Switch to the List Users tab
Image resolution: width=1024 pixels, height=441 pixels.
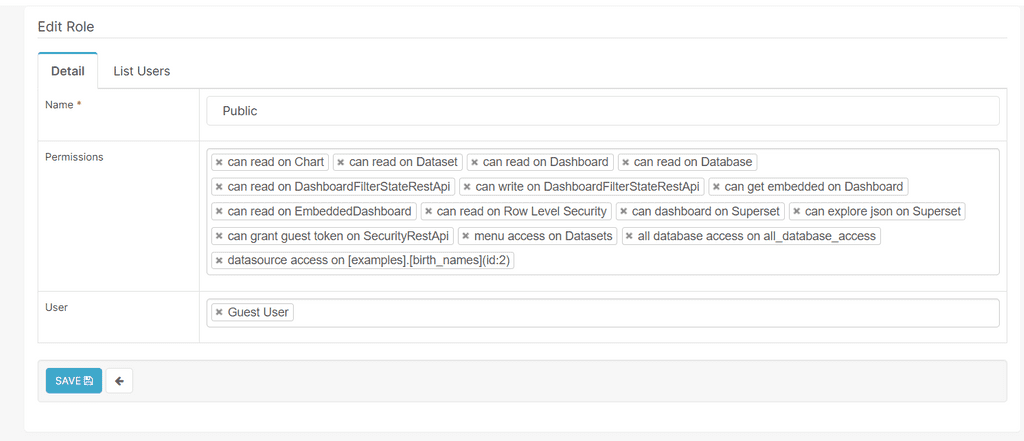(x=142, y=71)
